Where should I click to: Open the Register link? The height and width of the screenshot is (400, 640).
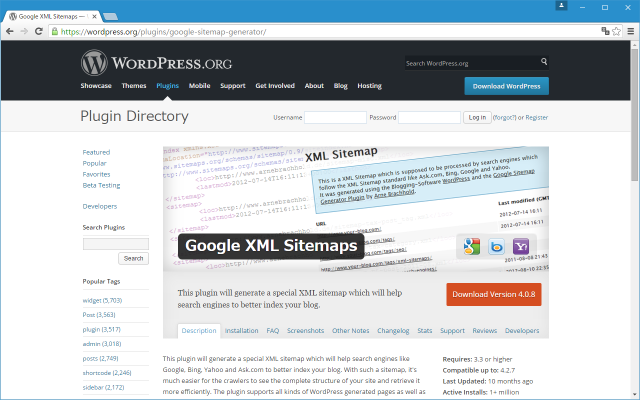click(536, 118)
